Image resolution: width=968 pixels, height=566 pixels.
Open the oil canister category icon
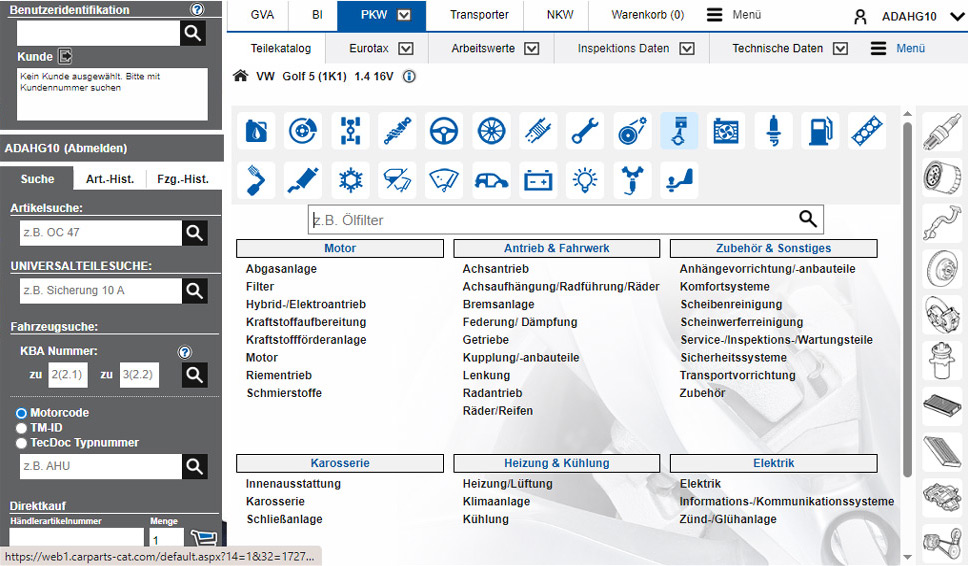pos(256,131)
